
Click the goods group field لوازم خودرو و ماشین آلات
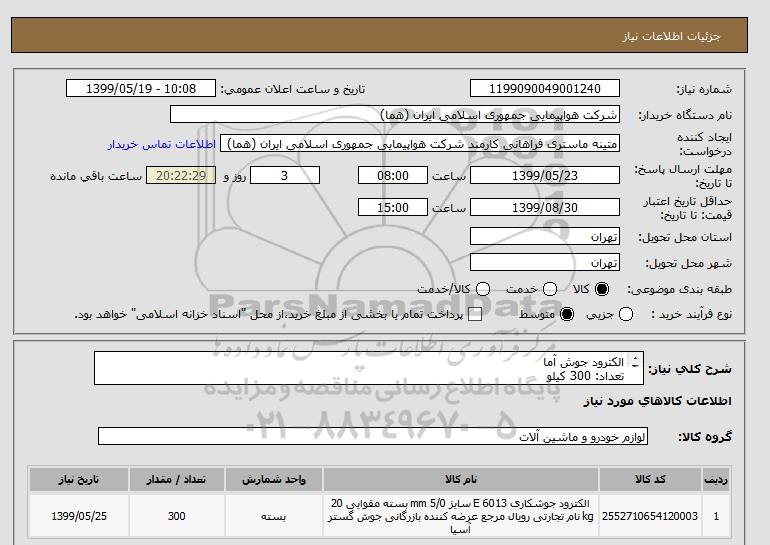pos(373,436)
